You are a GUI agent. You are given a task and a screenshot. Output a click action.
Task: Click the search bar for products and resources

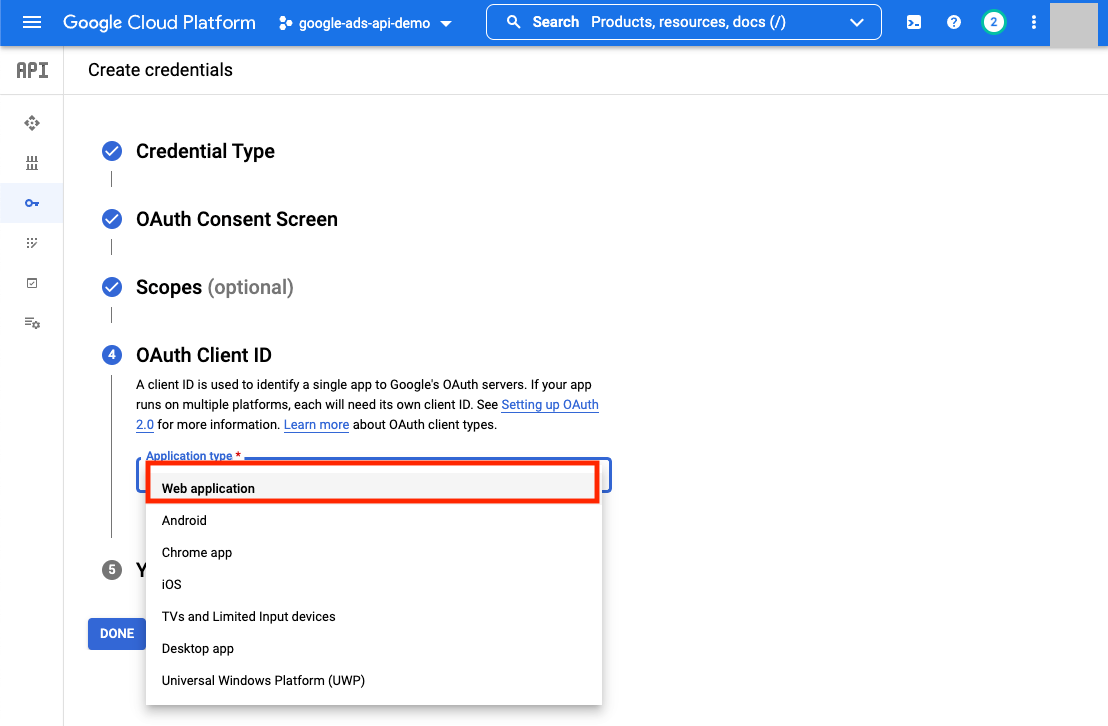tap(683, 23)
